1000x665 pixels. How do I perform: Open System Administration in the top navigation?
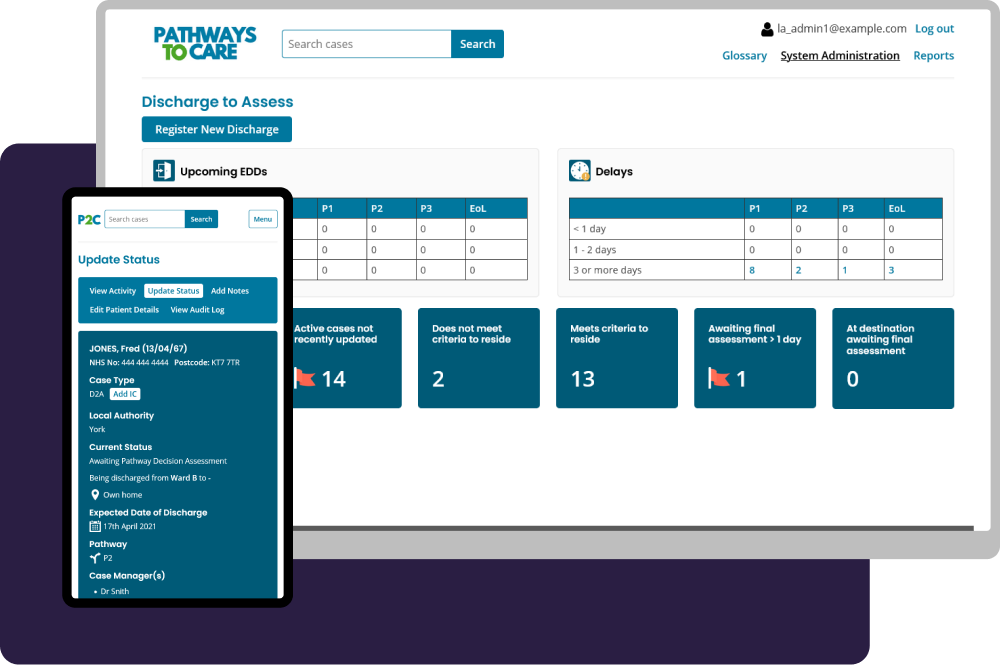840,56
